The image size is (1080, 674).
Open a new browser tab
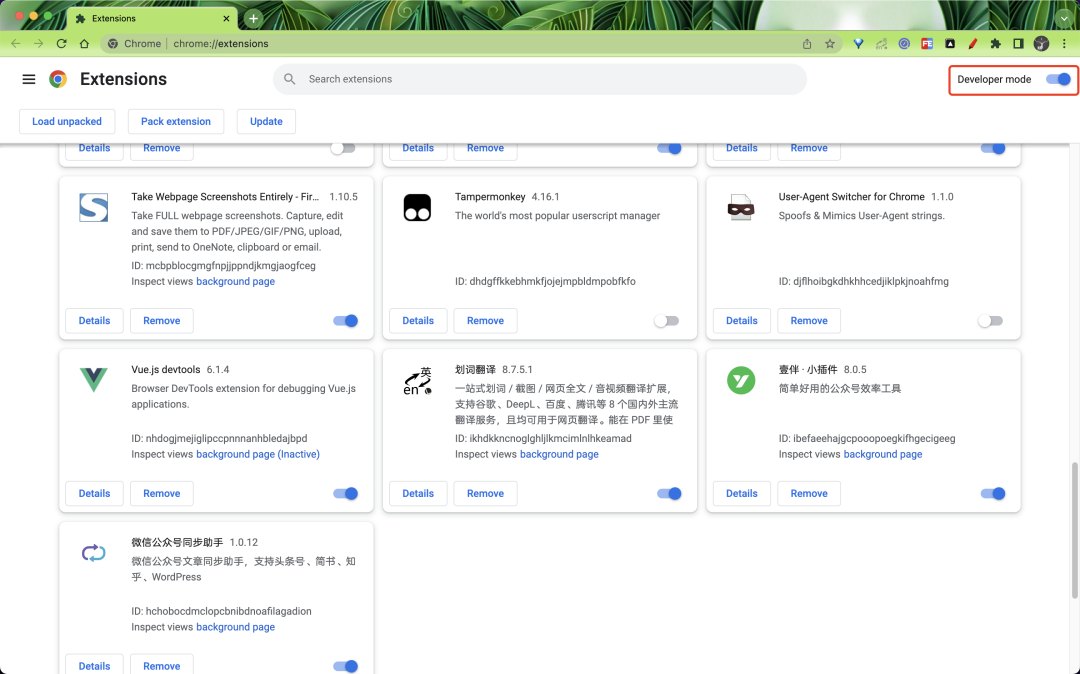(253, 17)
